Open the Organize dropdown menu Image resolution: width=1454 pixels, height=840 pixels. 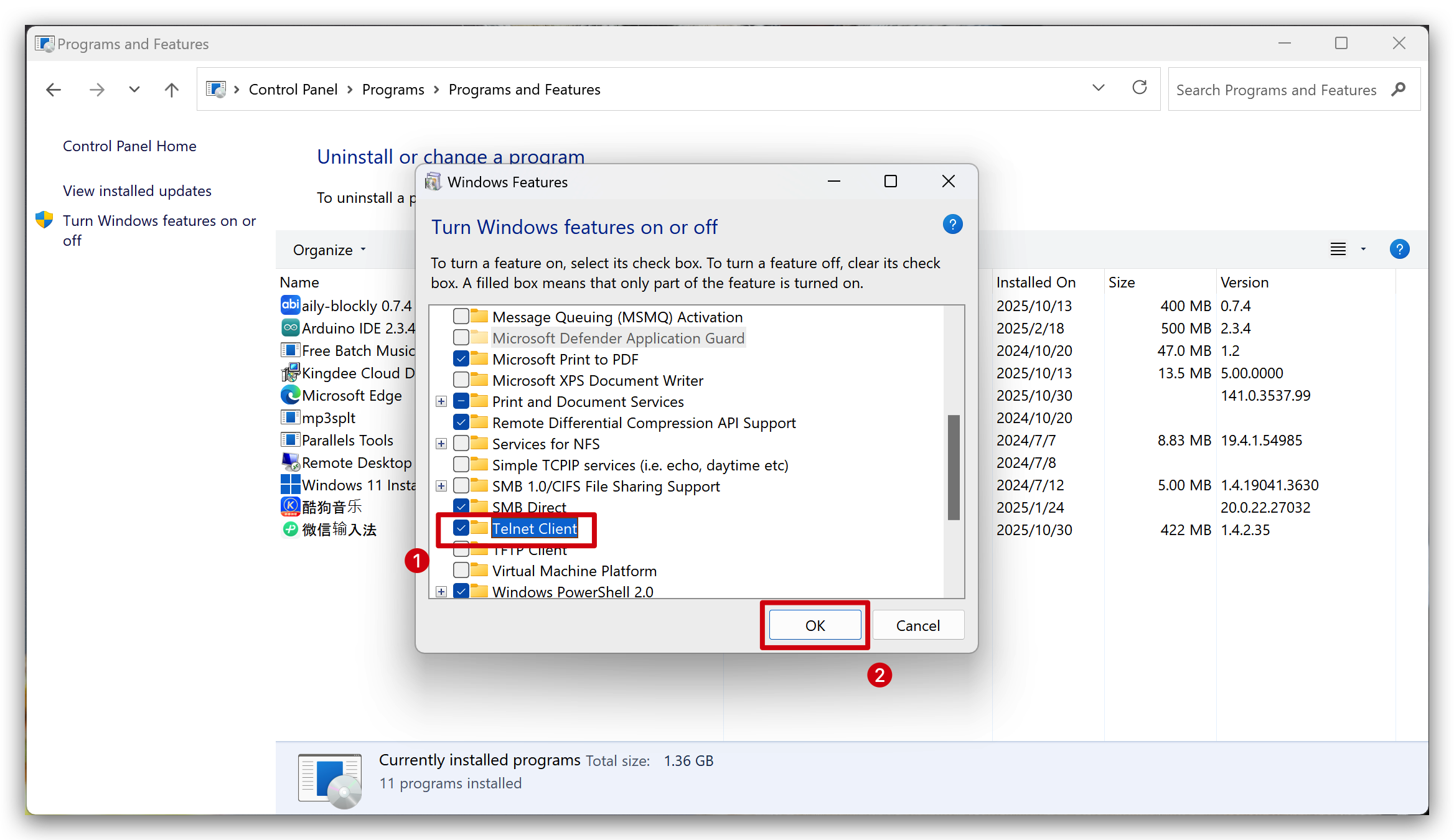[329, 250]
